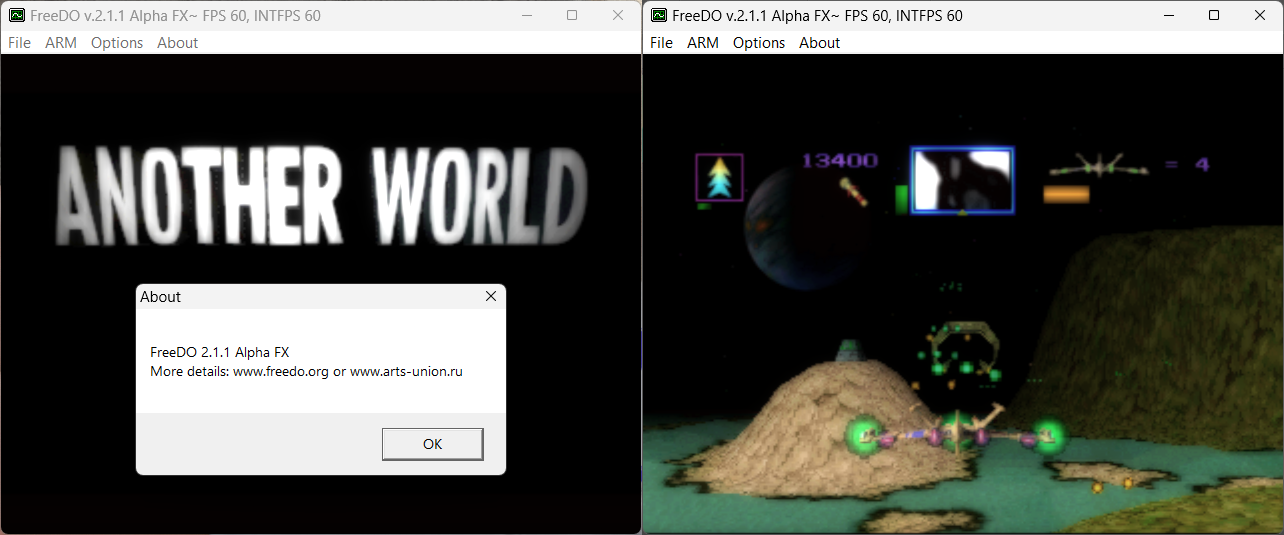Click the orange energy bar in game HUD
1284x535 pixels.
click(1066, 195)
